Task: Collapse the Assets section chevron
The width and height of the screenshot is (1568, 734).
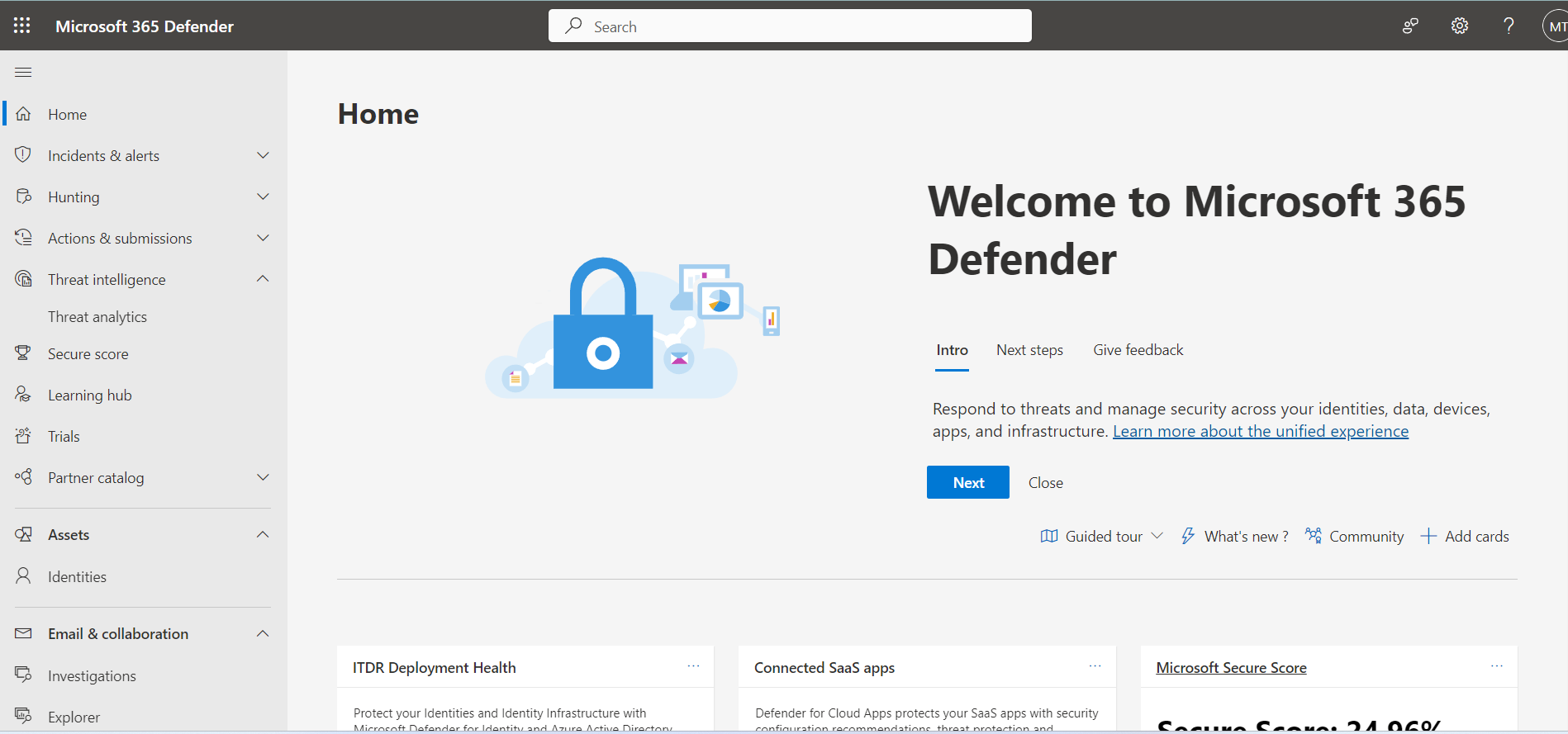Action: point(263,534)
